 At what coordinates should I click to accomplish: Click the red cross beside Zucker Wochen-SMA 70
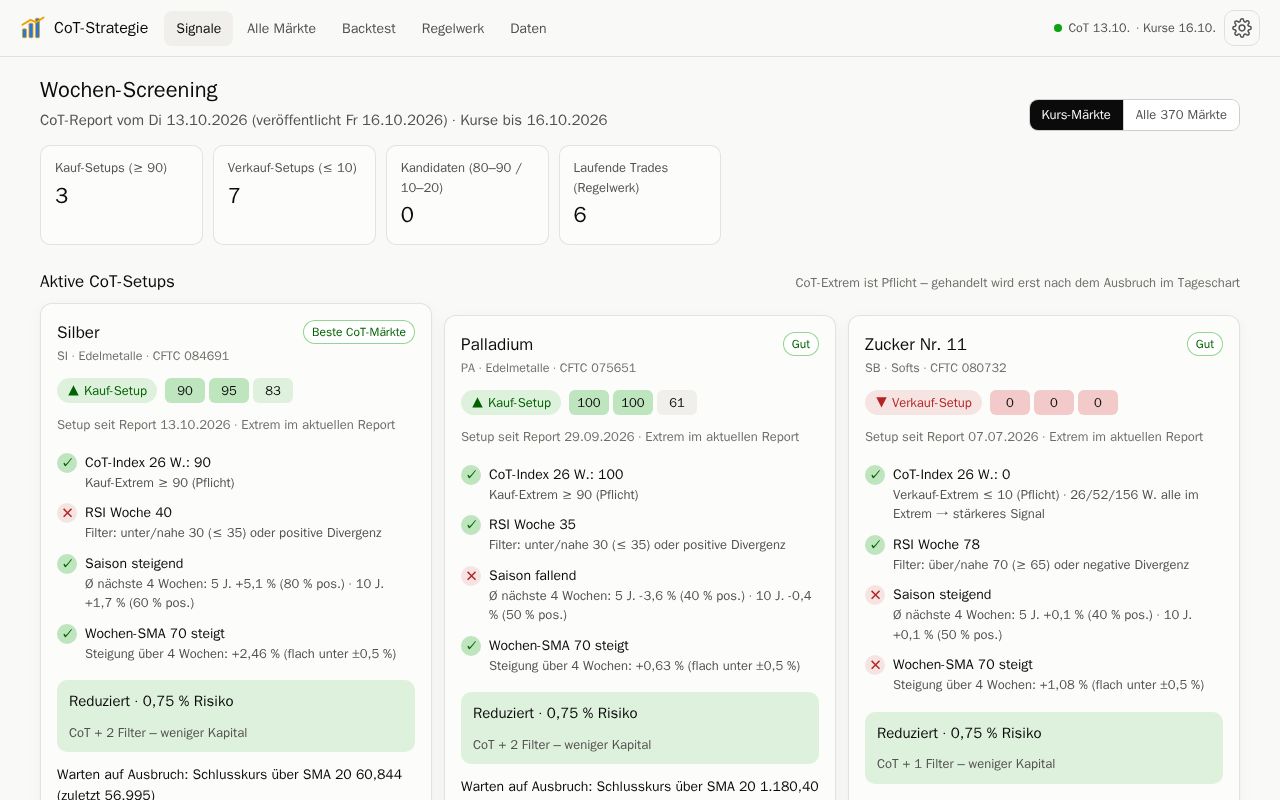pyautogui.click(x=875, y=665)
